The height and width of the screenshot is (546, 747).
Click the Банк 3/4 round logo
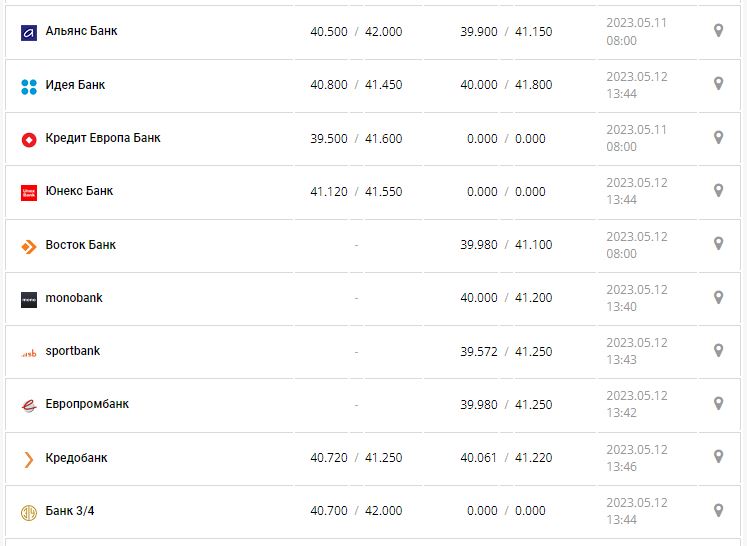pyautogui.click(x=28, y=512)
